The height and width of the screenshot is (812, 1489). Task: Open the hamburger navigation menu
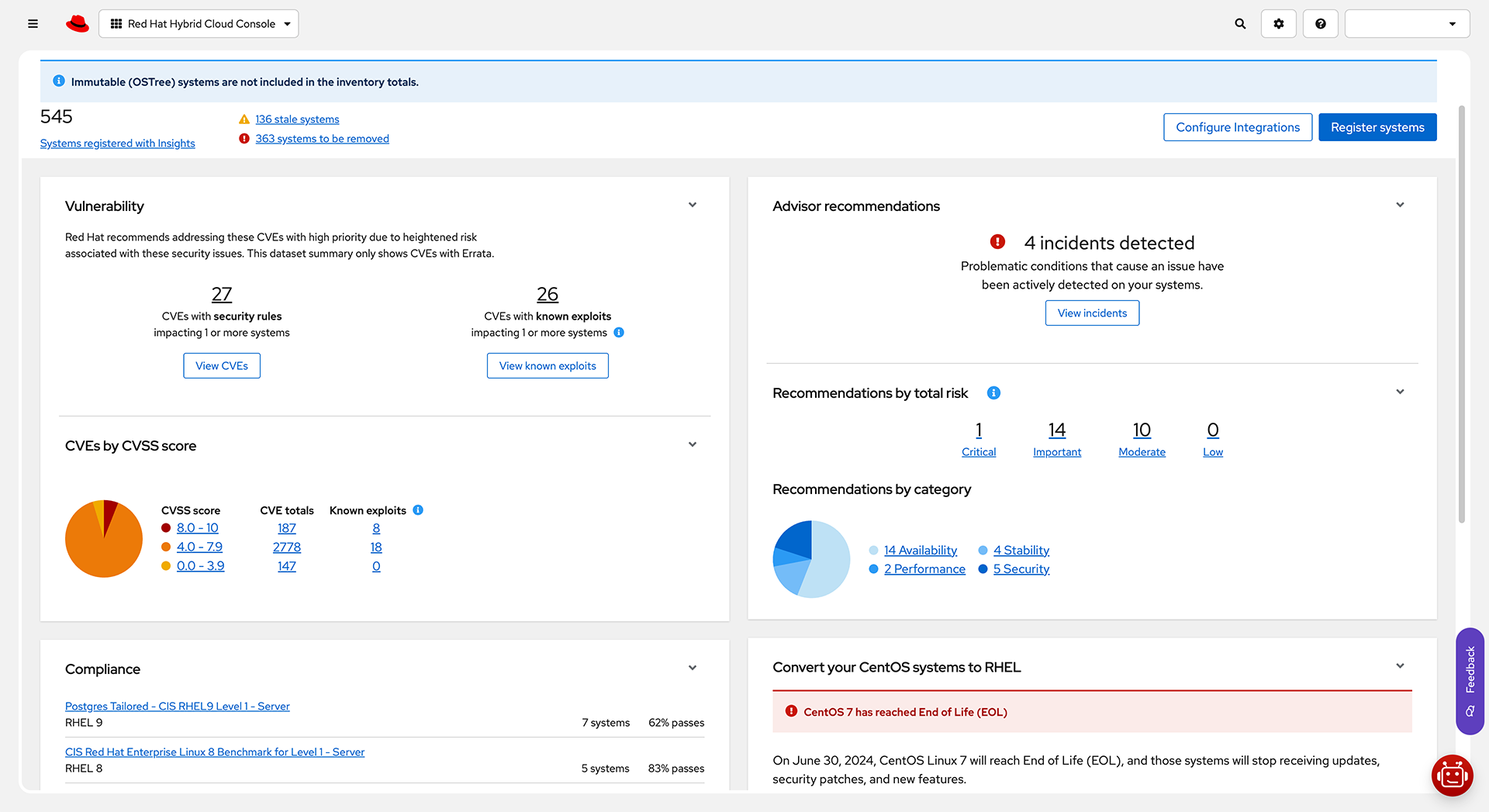pos(33,24)
